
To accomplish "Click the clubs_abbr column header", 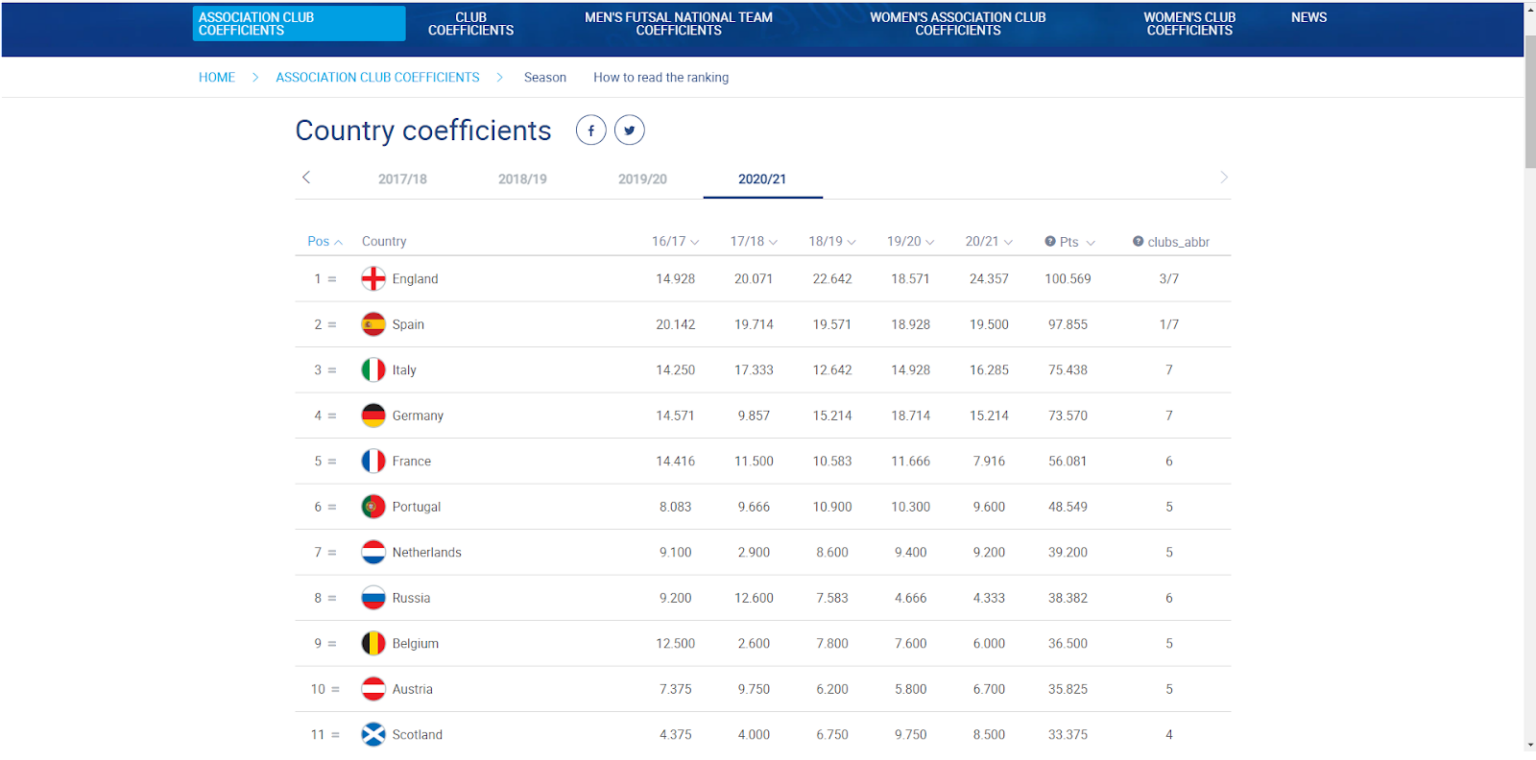I will click(x=1179, y=241).
